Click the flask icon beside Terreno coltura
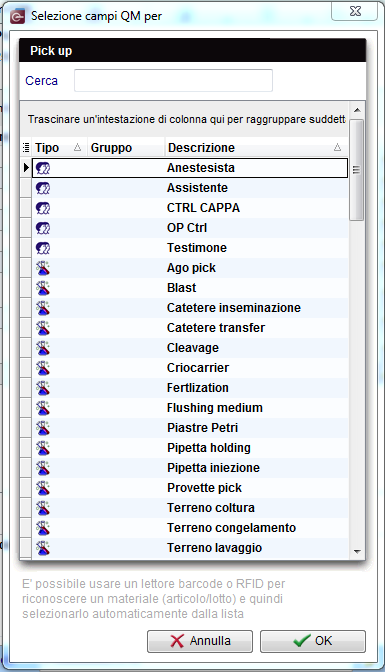 pos(43,508)
